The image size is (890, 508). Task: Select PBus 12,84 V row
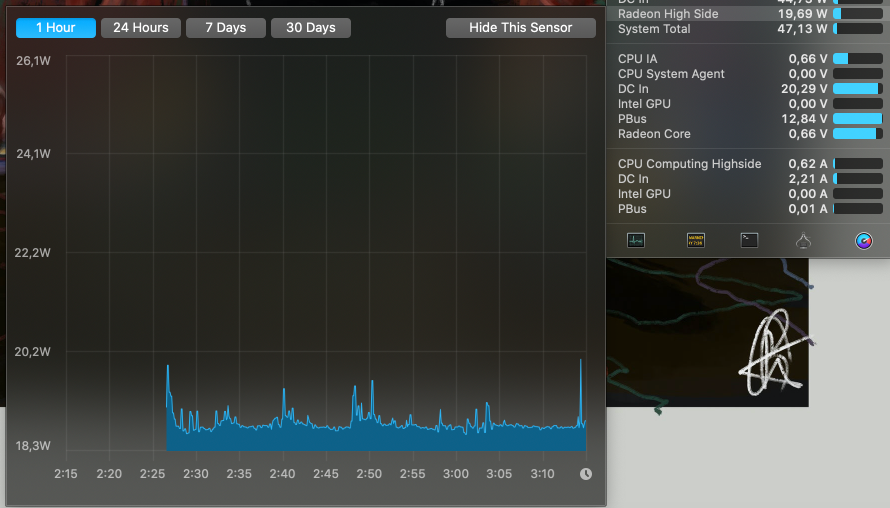(748, 119)
